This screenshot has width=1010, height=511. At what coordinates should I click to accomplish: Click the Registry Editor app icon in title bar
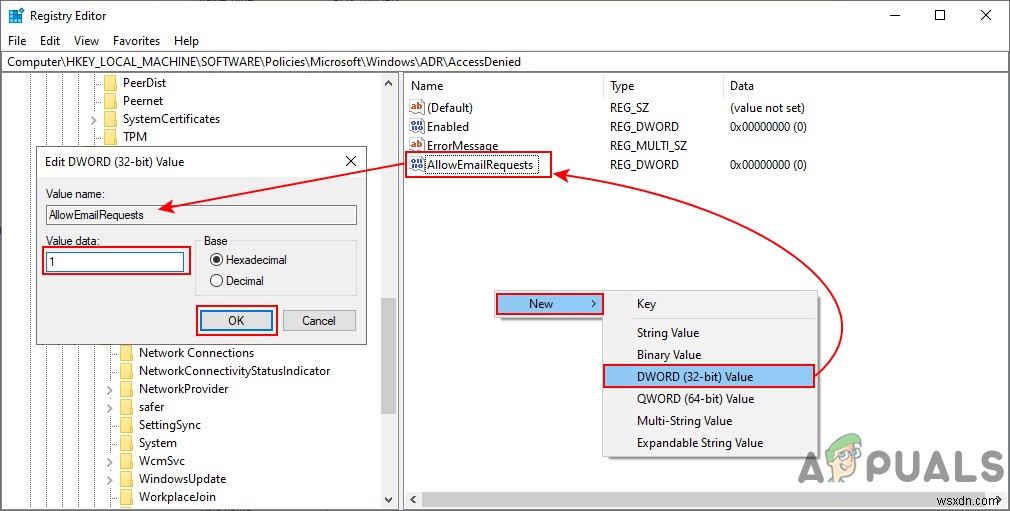(15, 15)
